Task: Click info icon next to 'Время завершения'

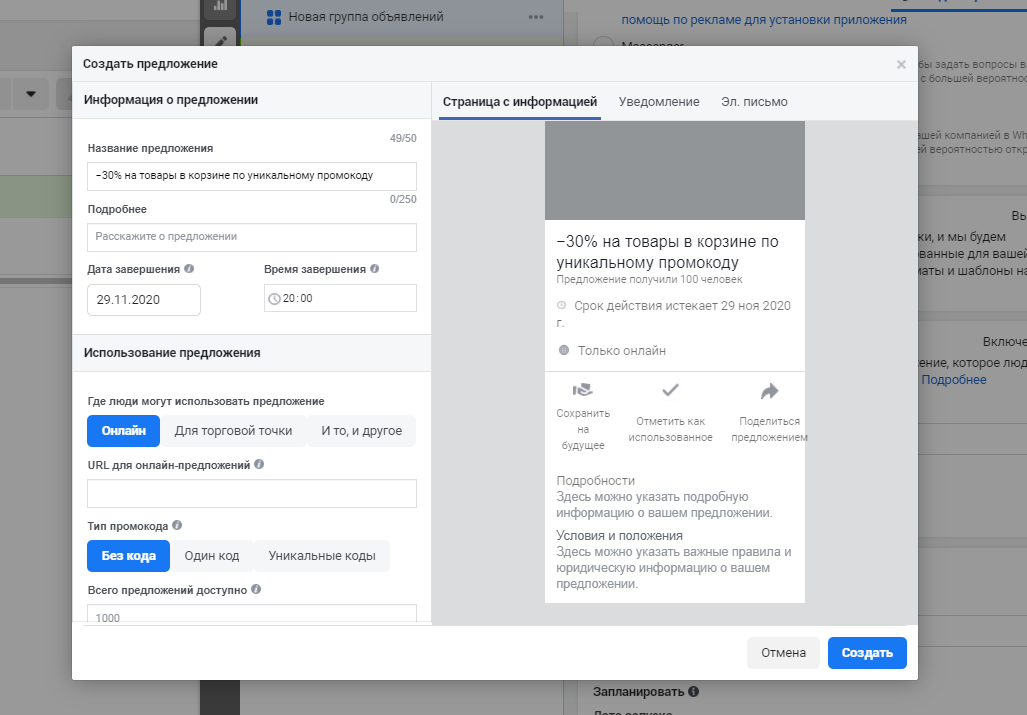Action: point(375,269)
